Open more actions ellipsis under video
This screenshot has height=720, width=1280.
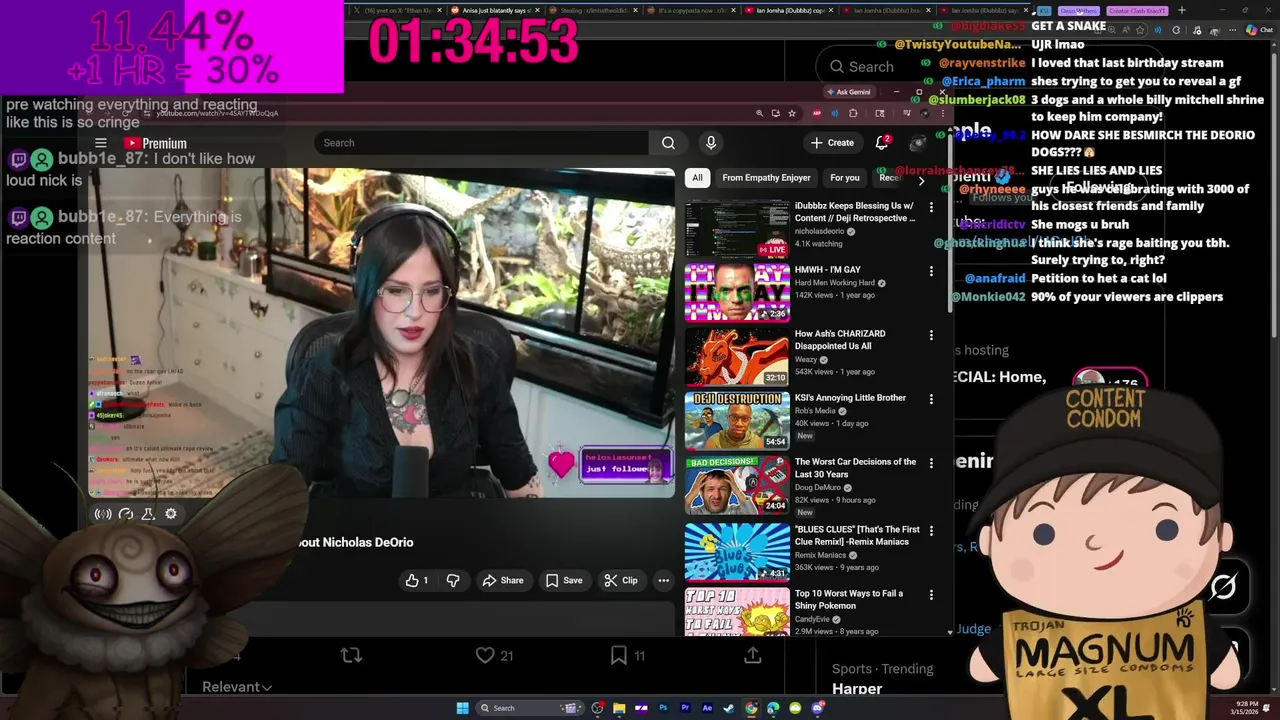663,580
